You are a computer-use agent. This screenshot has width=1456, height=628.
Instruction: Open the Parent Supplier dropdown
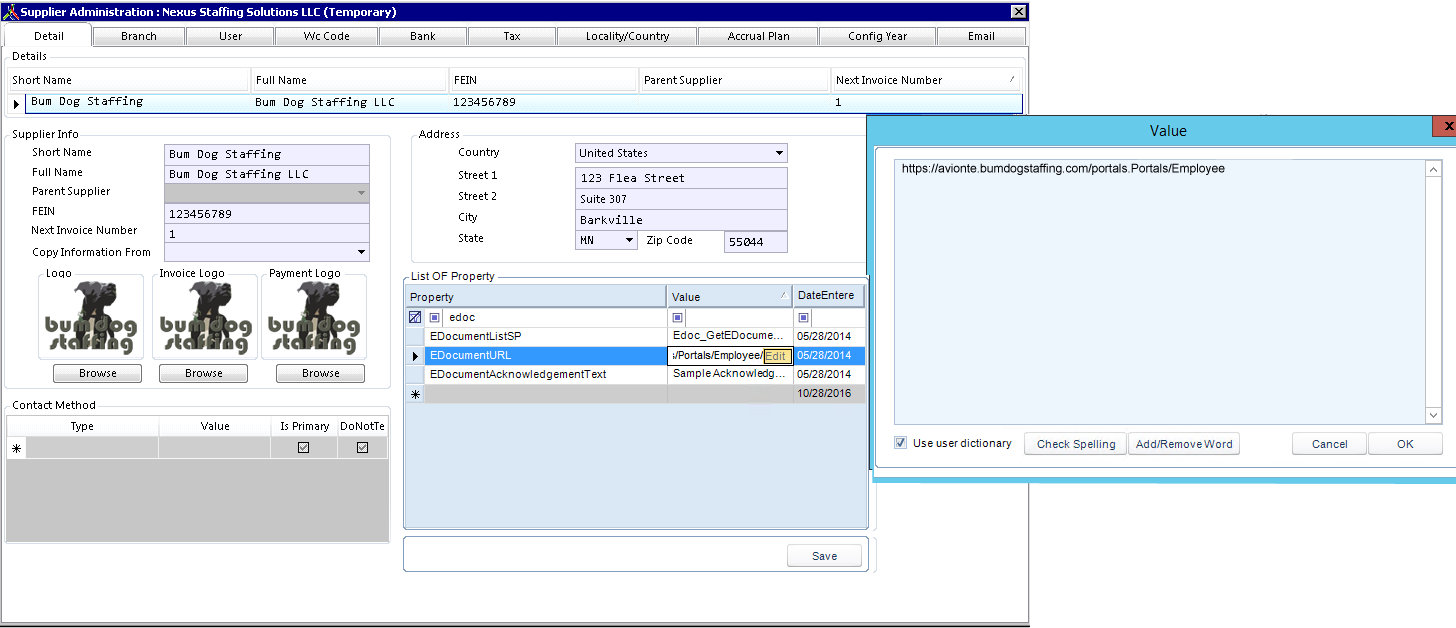361,192
